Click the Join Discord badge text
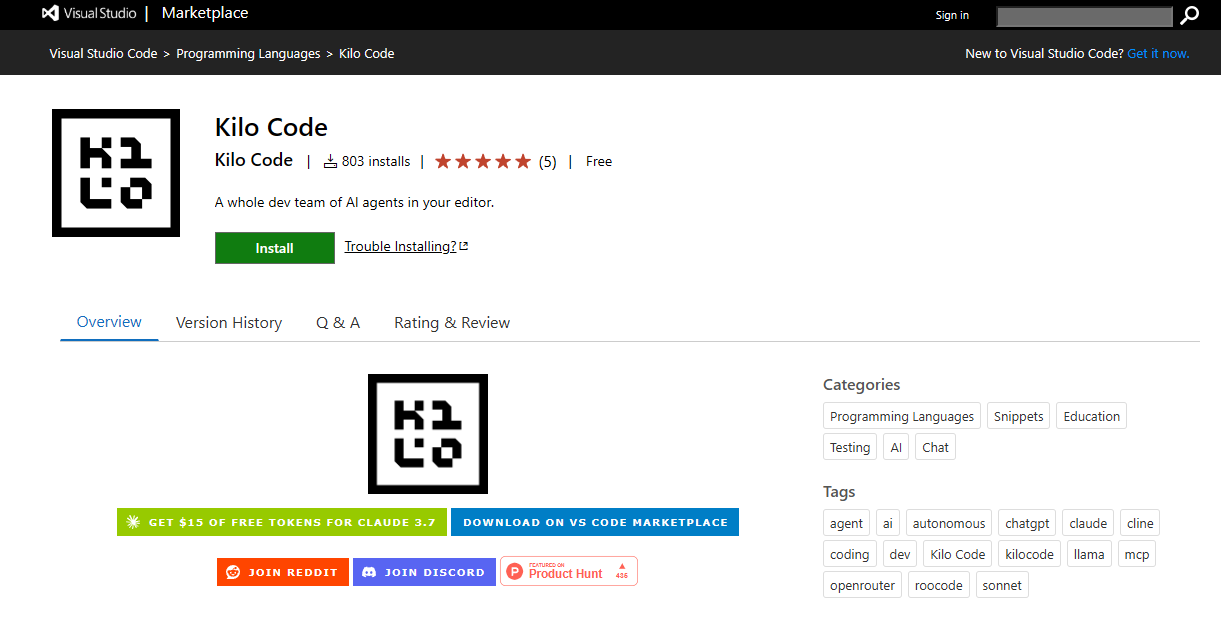 click(435, 572)
